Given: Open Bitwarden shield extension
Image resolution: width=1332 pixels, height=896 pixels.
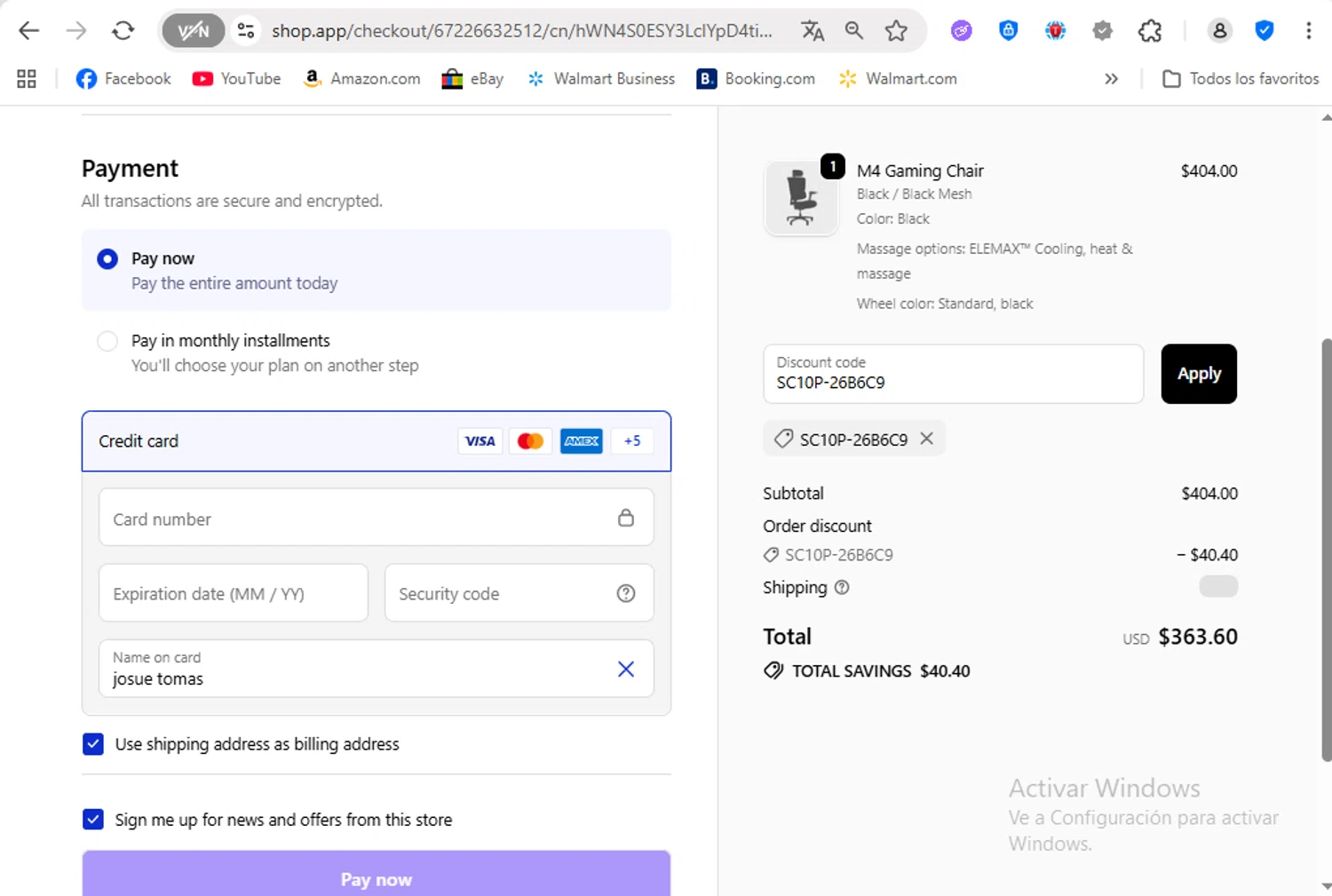Looking at the screenshot, I should 1008,31.
